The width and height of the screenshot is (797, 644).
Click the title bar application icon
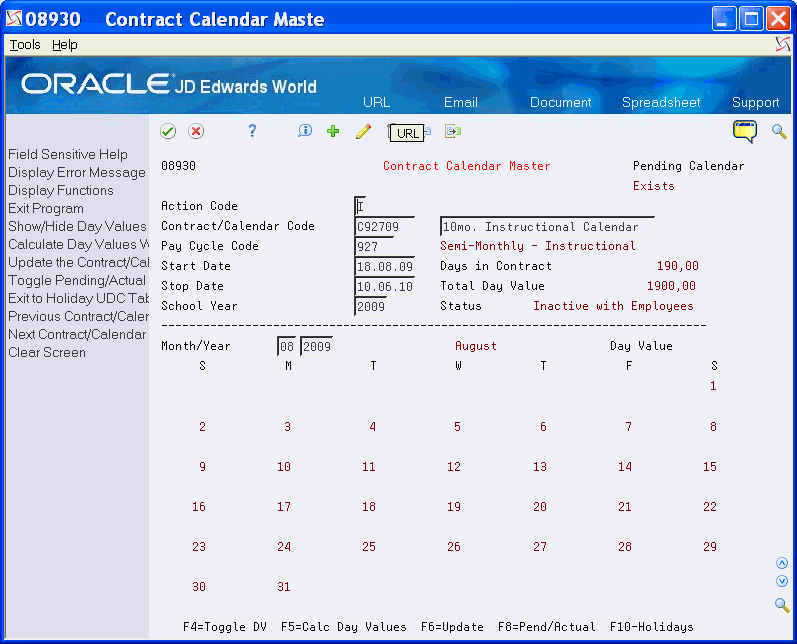point(14,19)
